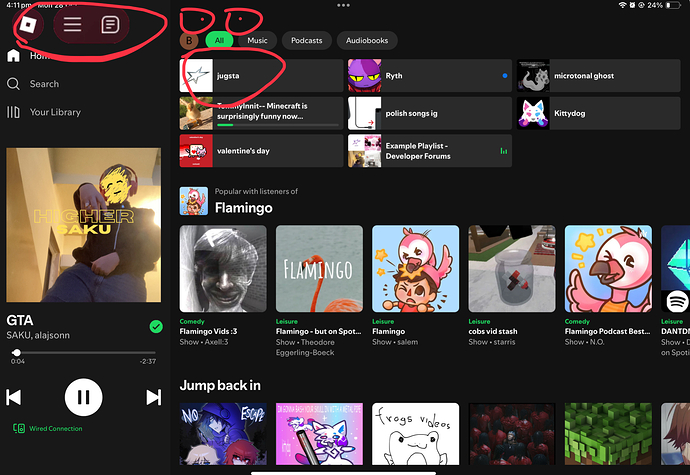The height and width of the screenshot is (475, 690).
Task: Tap the Wi-Fi status icon
Action: pyautogui.click(x=622, y=5)
